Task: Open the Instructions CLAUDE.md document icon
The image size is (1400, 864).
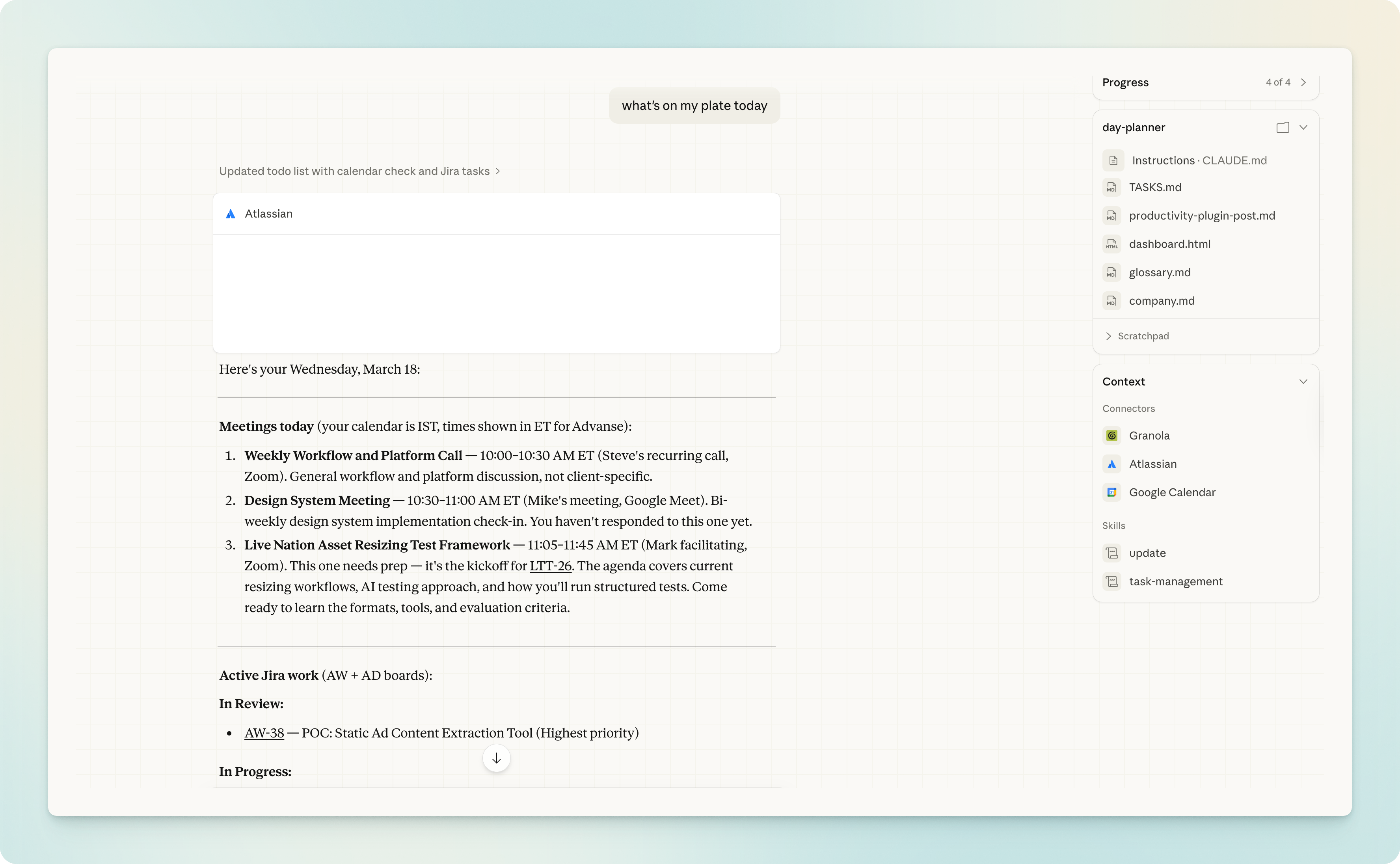Action: pos(1113,160)
